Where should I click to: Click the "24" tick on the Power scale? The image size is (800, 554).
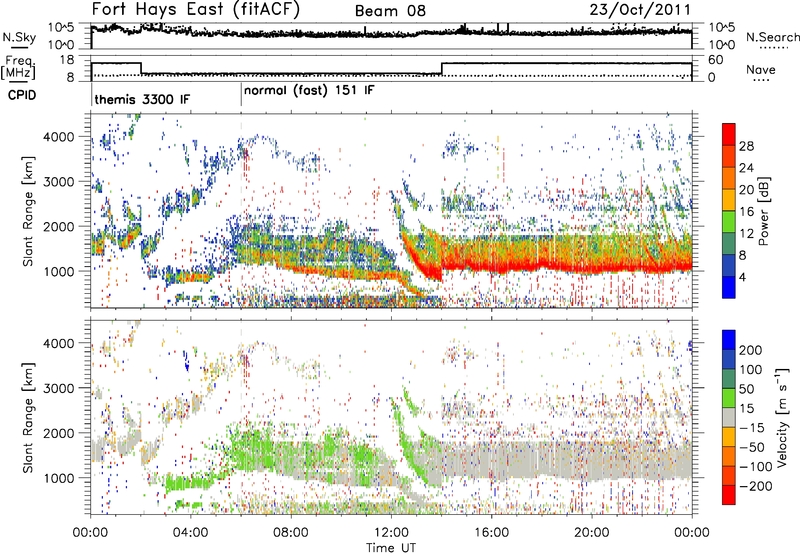pos(746,168)
